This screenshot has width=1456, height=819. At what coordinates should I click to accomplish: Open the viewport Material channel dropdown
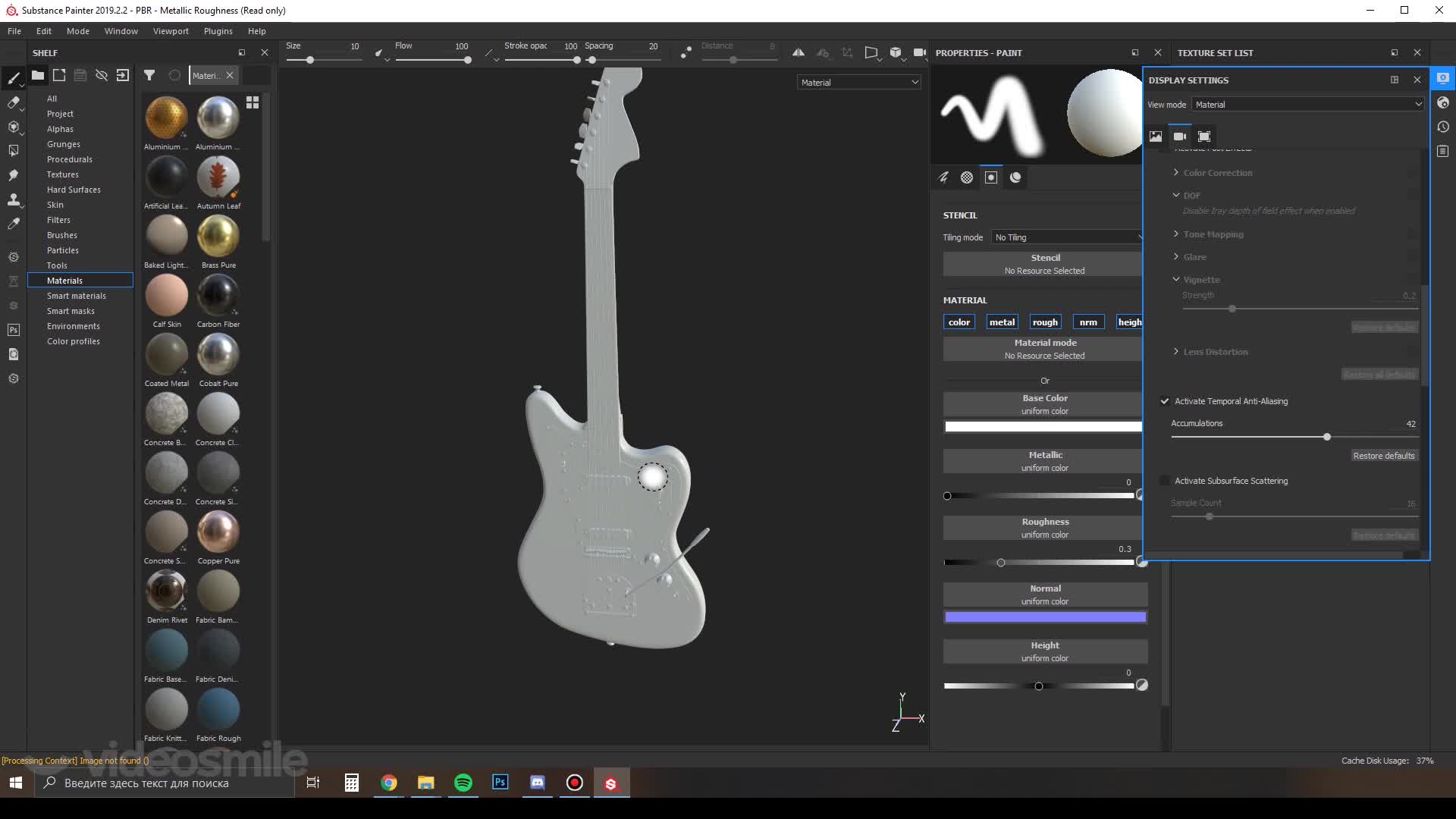[x=859, y=83]
